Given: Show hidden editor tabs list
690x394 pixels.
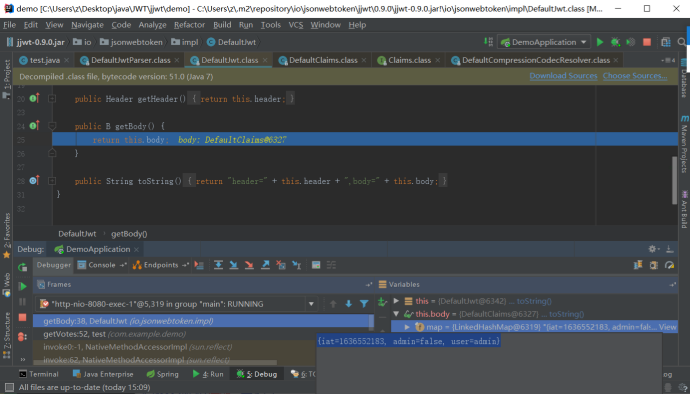Looking at the screenshot, I should click(x=668, y=60).
